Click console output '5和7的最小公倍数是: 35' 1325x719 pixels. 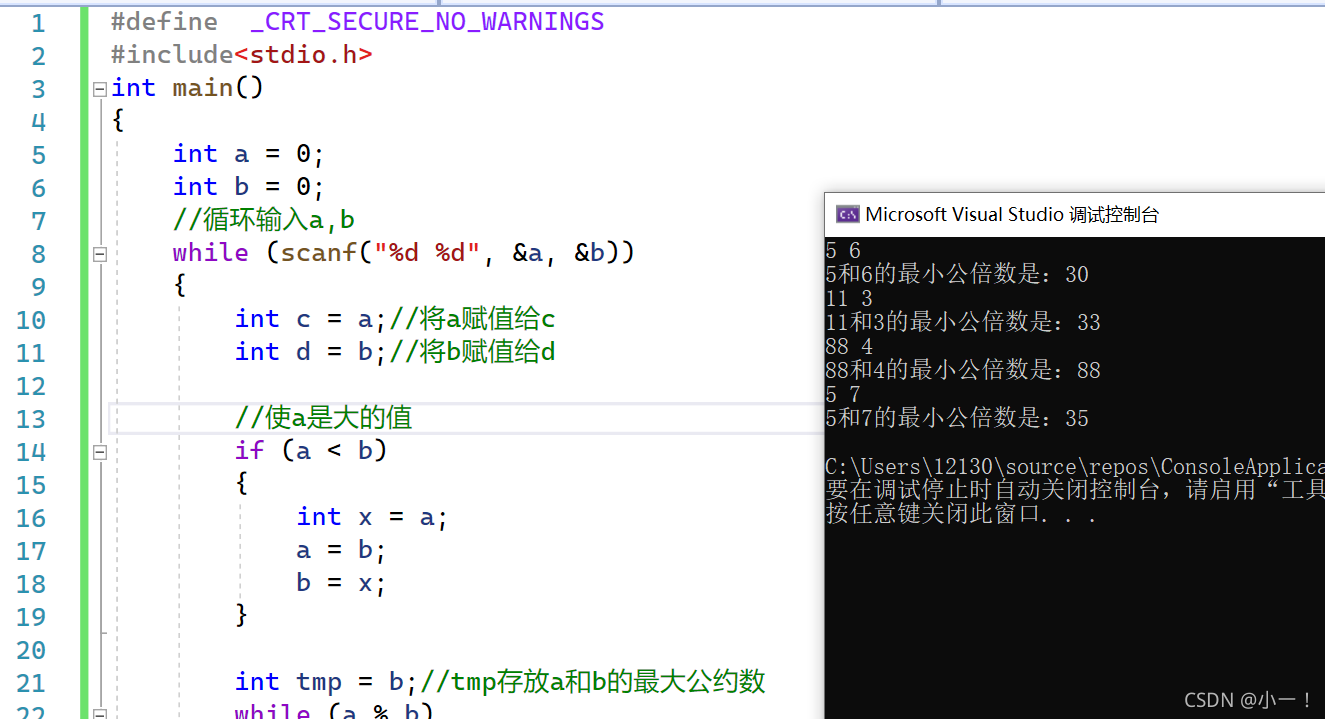(958, 418)
